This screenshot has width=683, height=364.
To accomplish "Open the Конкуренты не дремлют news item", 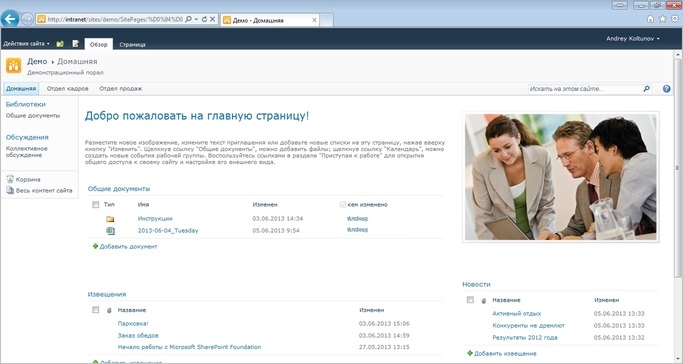I will click(528, 325).
